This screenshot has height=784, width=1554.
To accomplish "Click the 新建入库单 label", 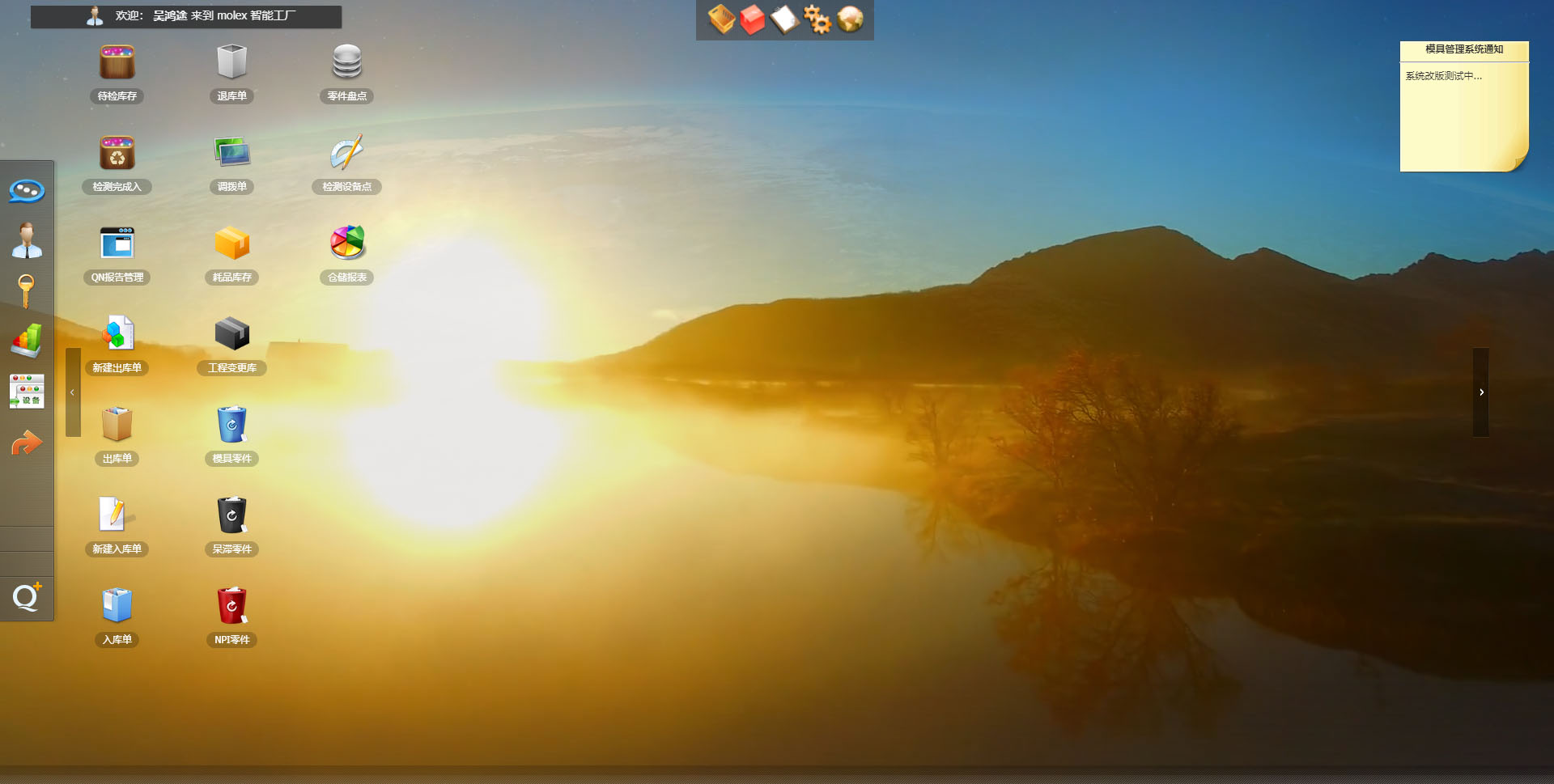I will [117, 549].
